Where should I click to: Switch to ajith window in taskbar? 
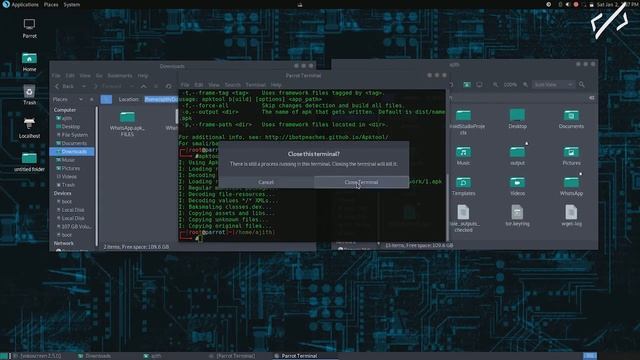tap(153, 356)
